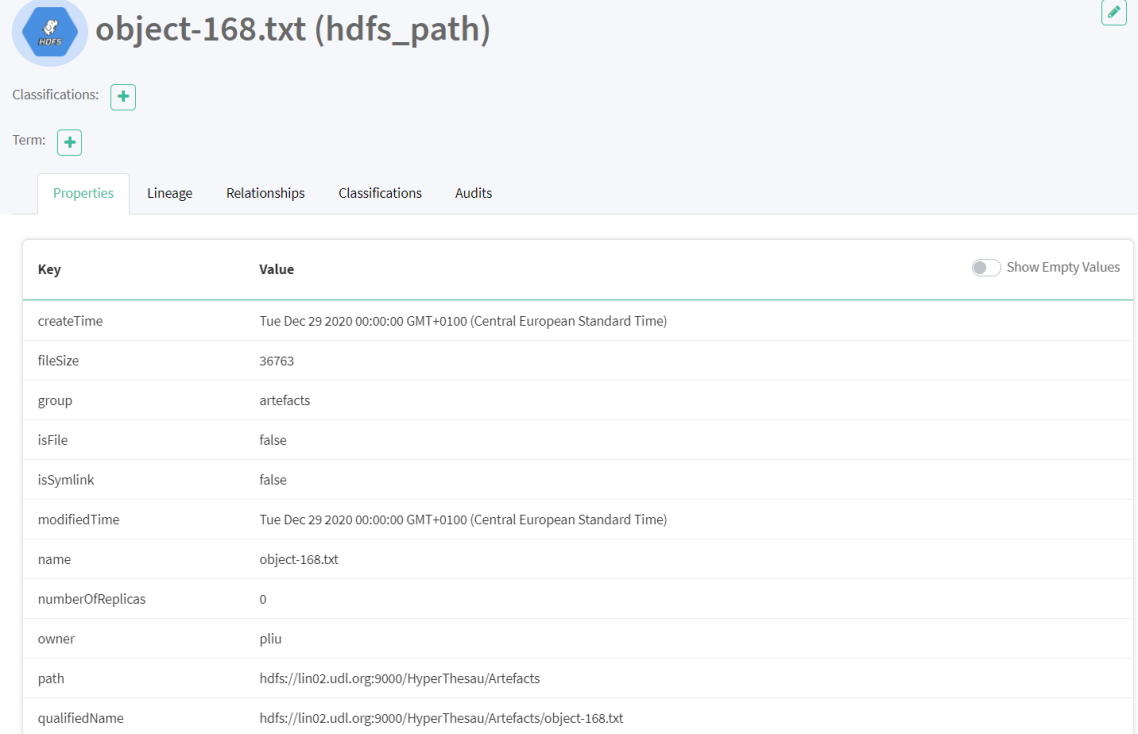1138x734 pixels.
Task: Click the path value hdfs://lin02.udl.org:9000/HyperThesau/Artefacts
Action: click(399, 678)
